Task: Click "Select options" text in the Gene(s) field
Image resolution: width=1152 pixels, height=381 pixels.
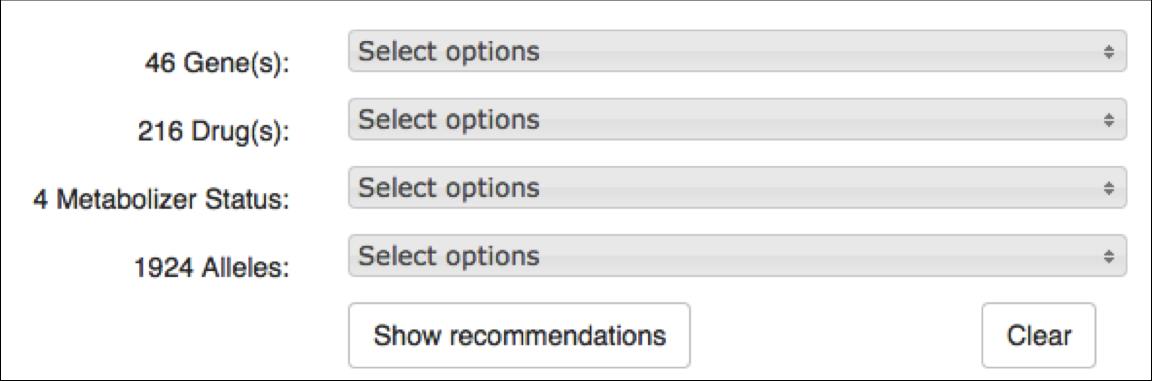Action: click(x=448, y=51)
